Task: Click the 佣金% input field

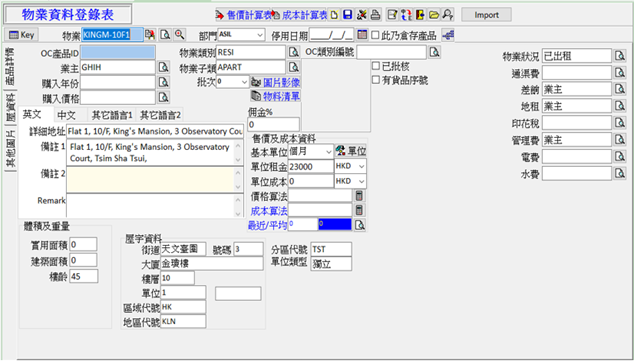Action: tap(273, 124)
